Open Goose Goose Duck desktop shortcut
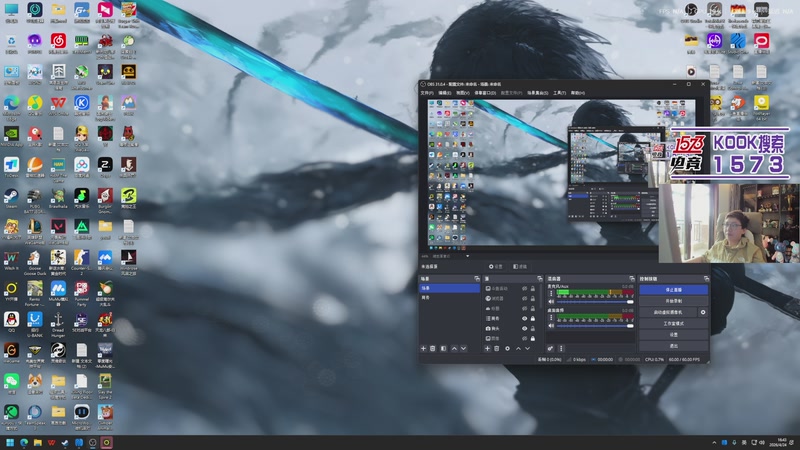 (35, 260)
